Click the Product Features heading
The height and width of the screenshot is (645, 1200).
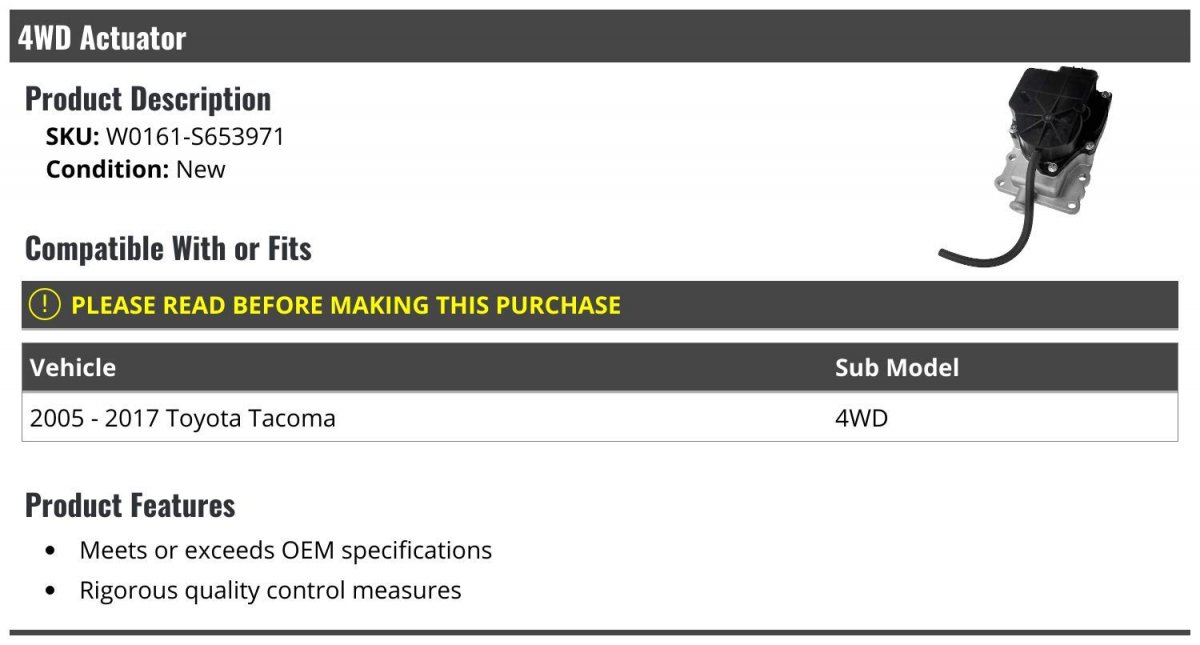click(130, 505)
